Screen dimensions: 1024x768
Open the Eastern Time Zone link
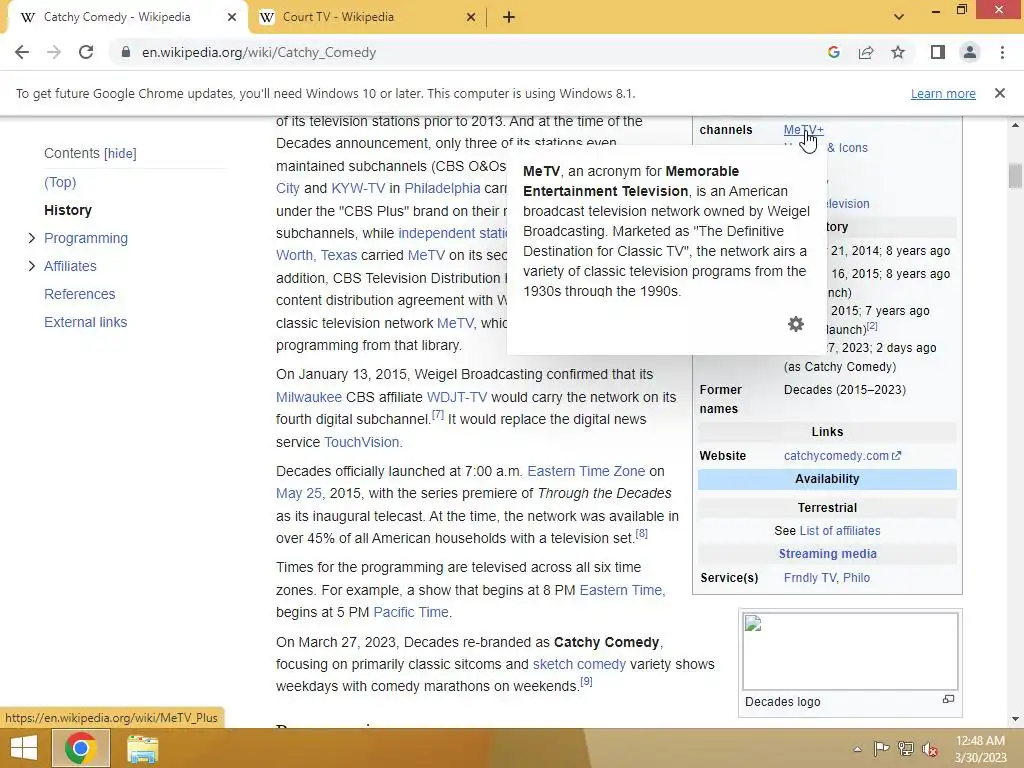tap(586, 471)
